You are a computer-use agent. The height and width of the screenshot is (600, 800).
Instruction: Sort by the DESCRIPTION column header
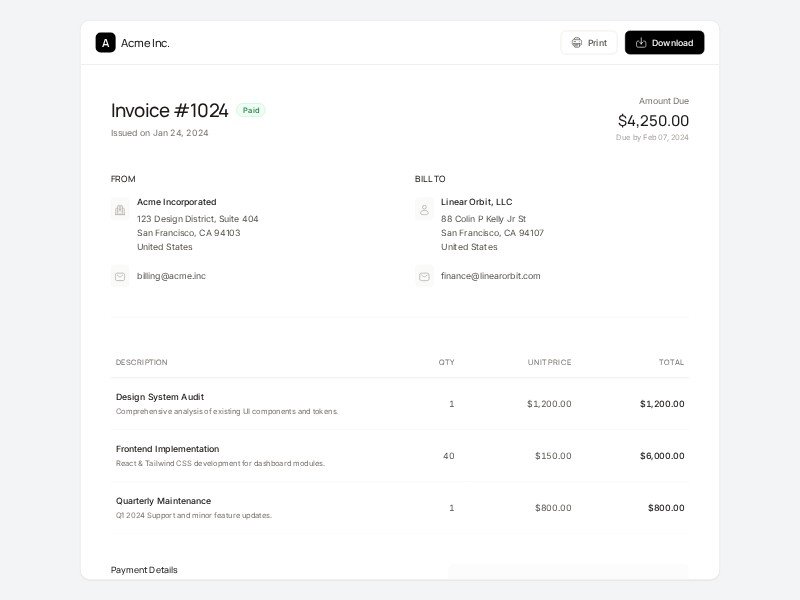(x=141, y=362)
